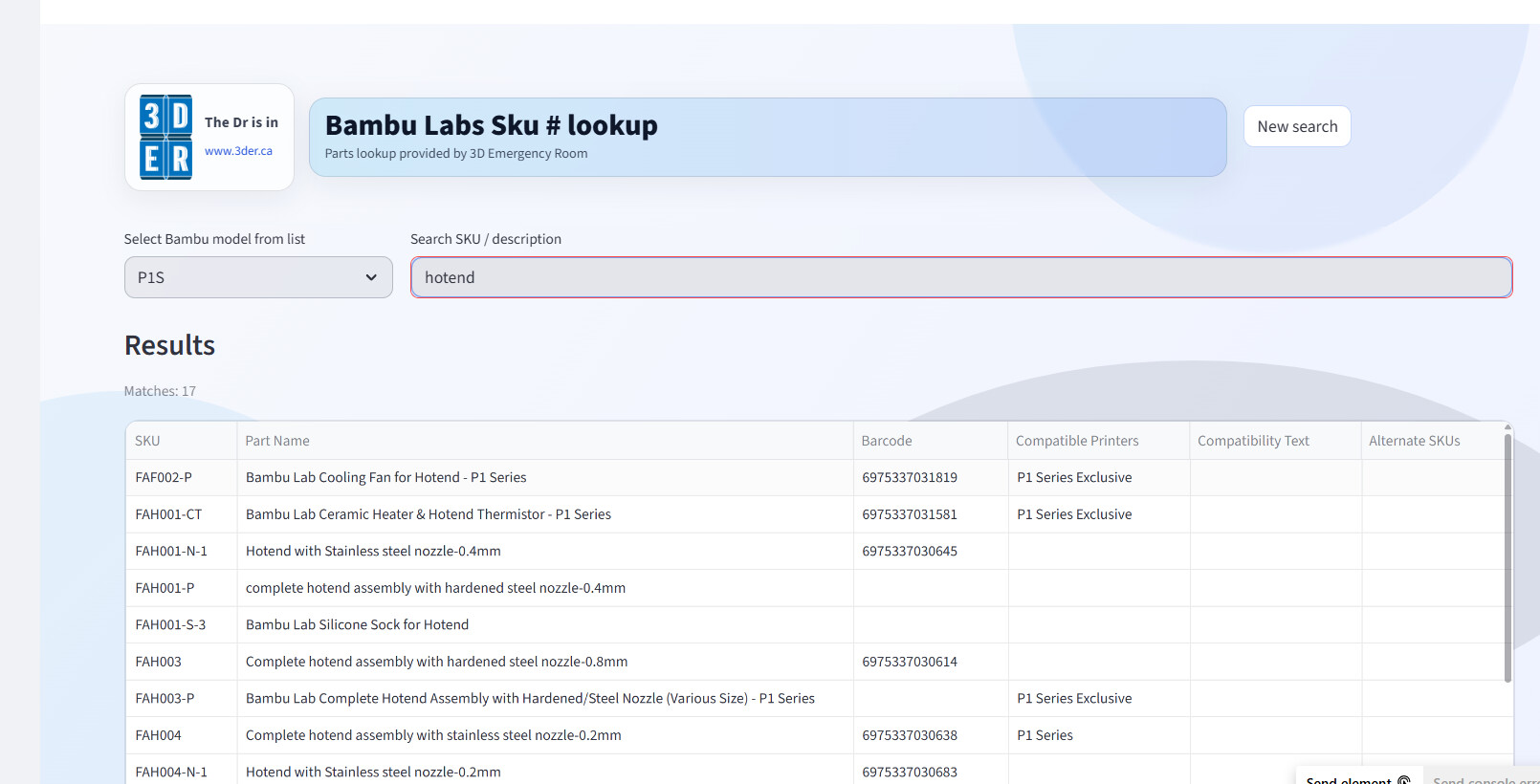
Task: Click the Bambu Labs Sku # lookup heading
Action: pos(492,125)
